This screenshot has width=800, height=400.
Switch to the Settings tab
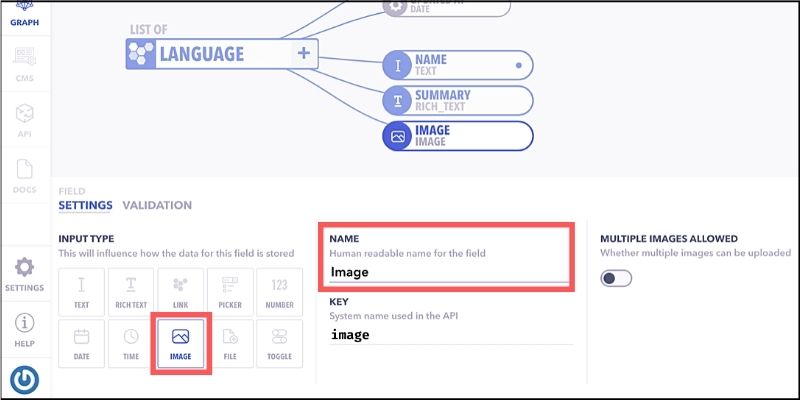tap(85, 205)
